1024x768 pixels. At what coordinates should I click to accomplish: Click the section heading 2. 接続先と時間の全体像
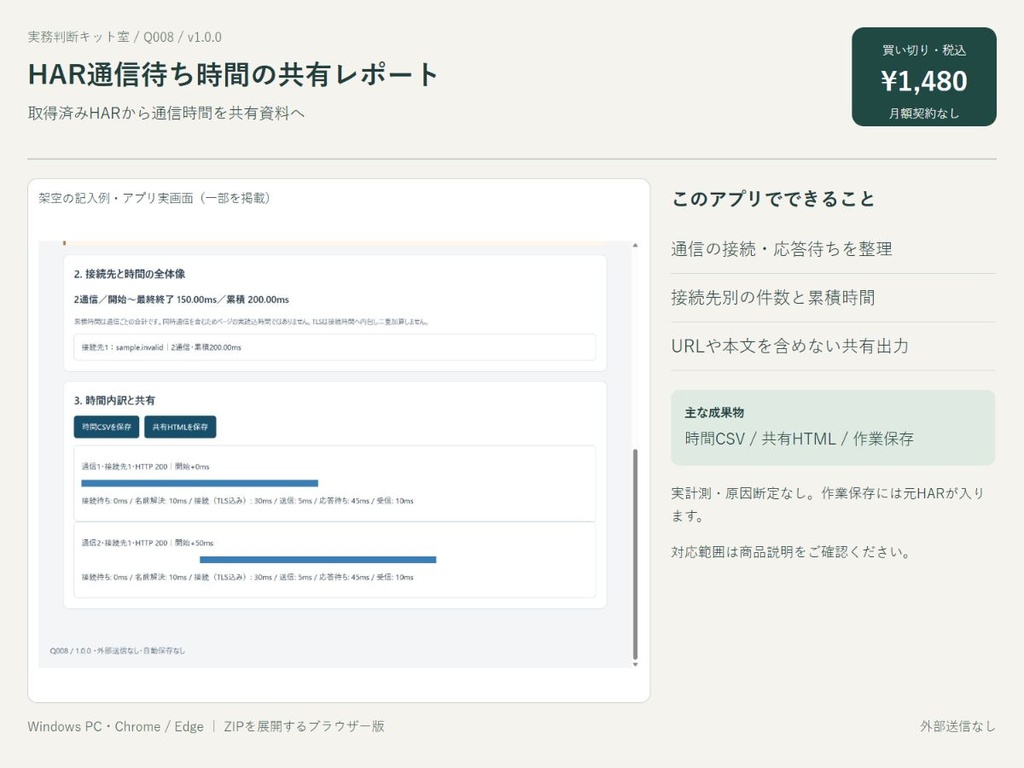tap(129, 274)
